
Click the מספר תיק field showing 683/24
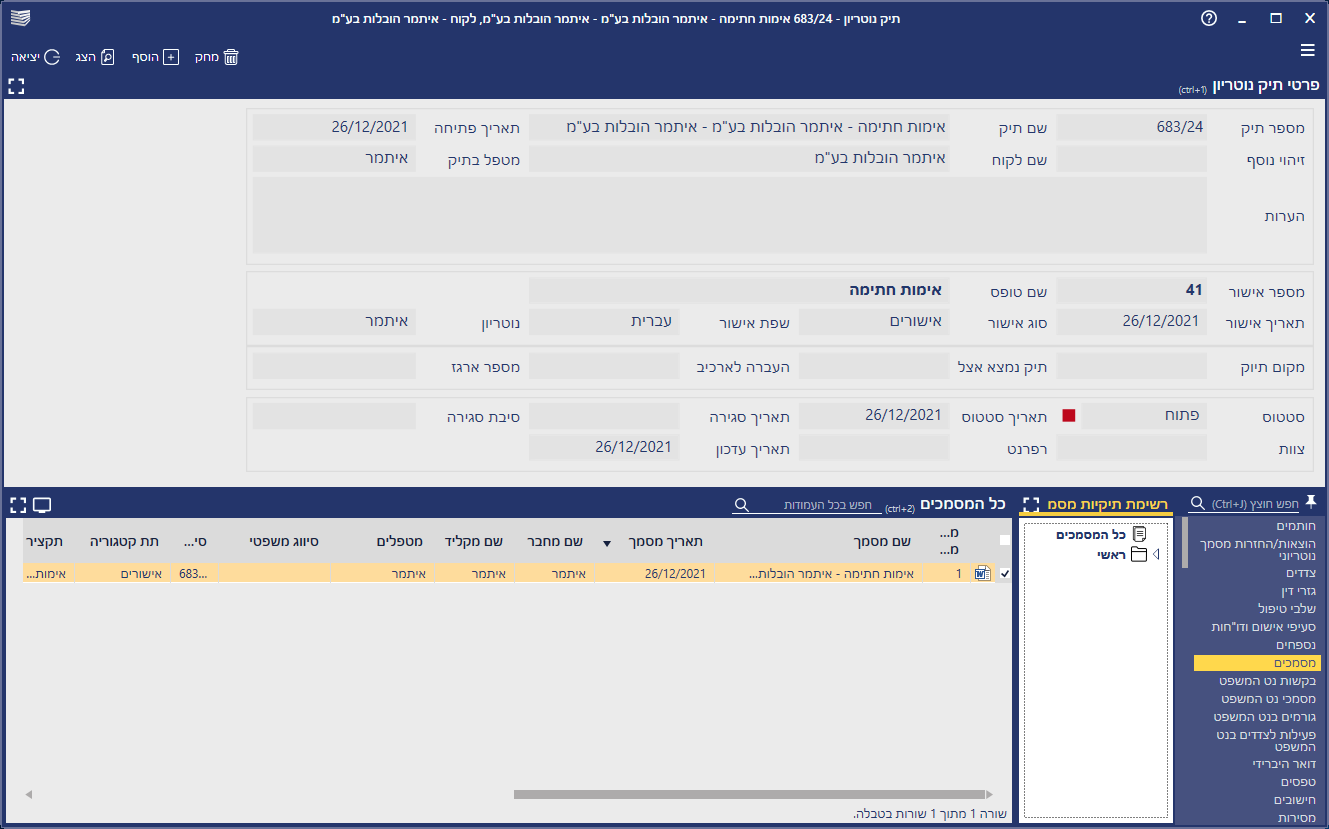click(1131, 127)
